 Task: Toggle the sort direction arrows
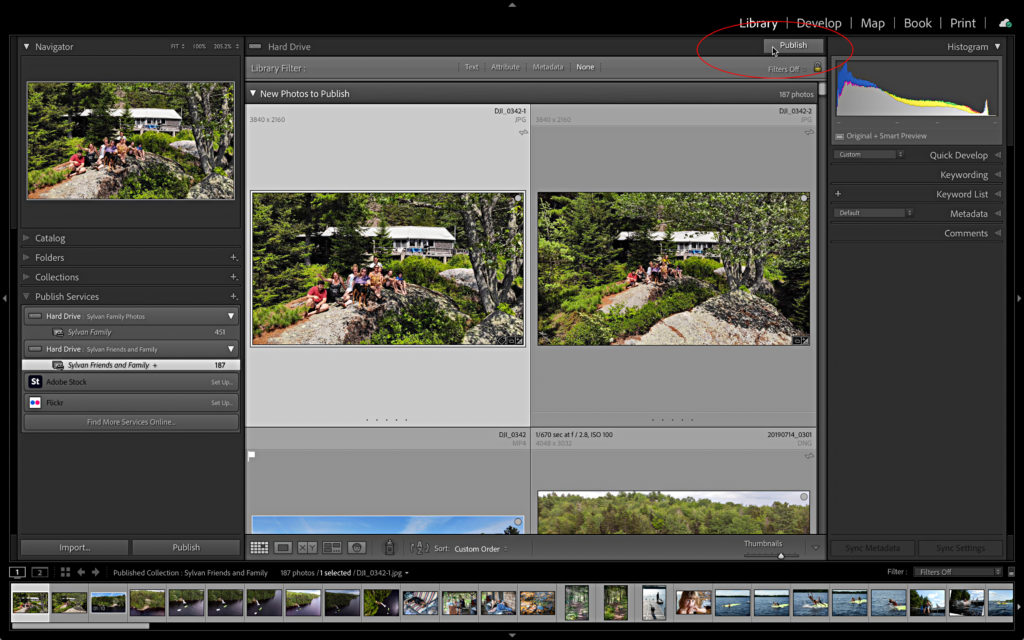[420, 547]
